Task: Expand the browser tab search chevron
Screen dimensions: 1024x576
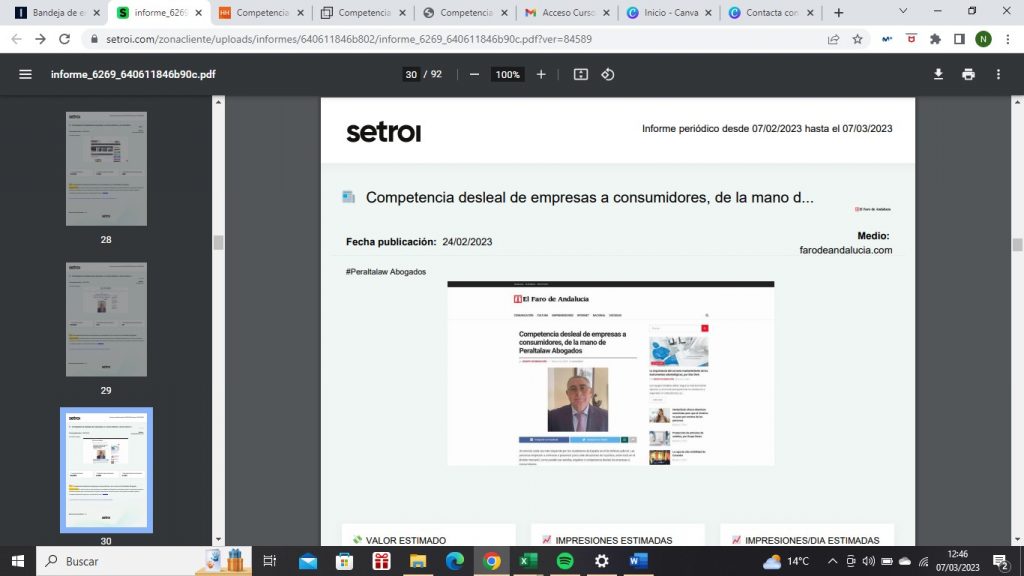Action: [903, 12]
